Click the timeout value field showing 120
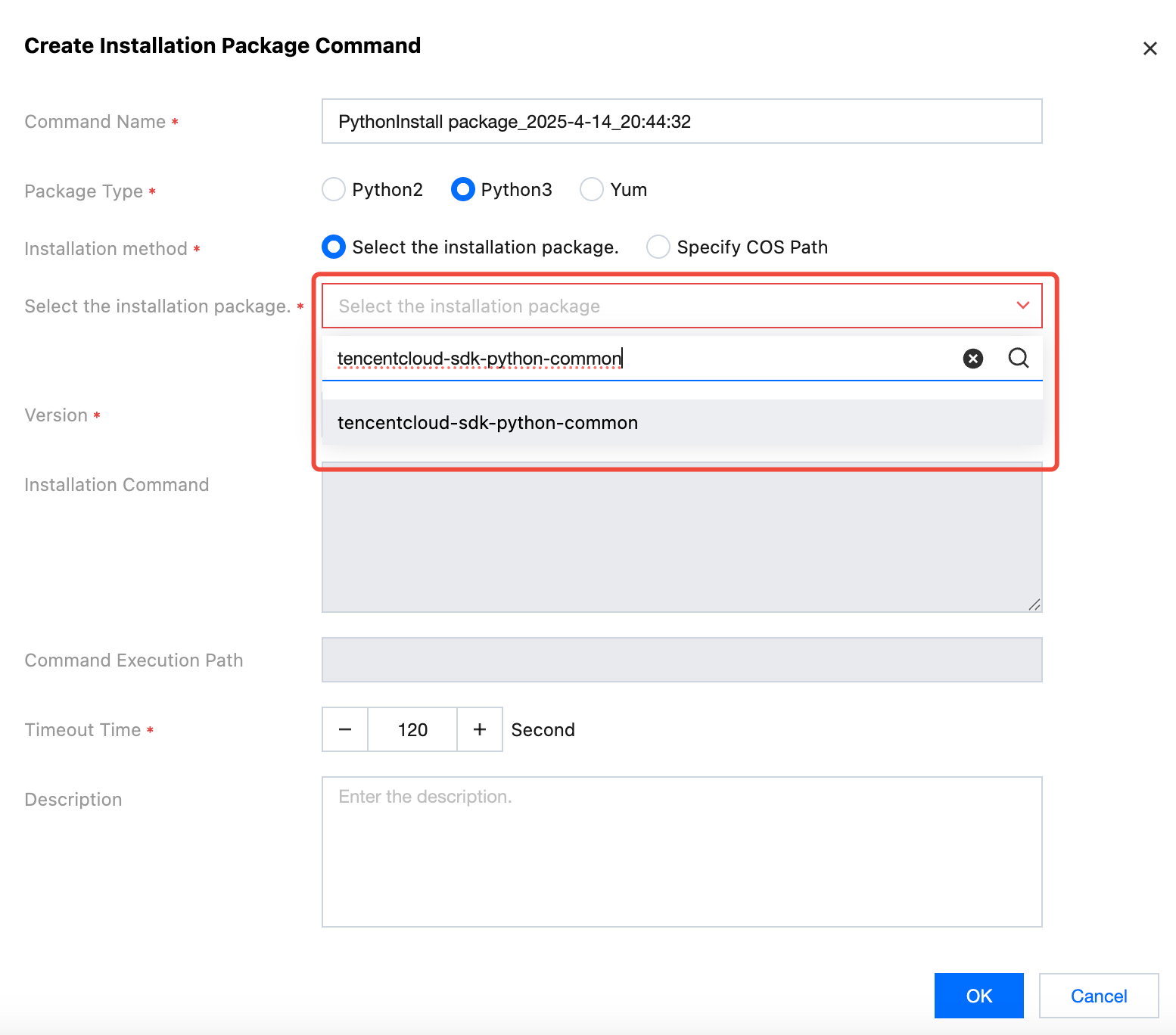This screenshot has height=1035, width=1176. pos(412,729)
